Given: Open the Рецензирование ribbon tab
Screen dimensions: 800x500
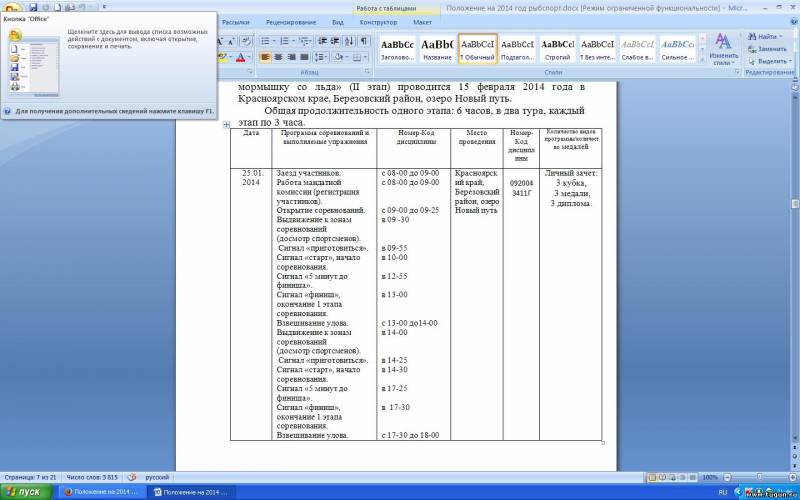Looking at the screenshot, I should tap(290, 22).
